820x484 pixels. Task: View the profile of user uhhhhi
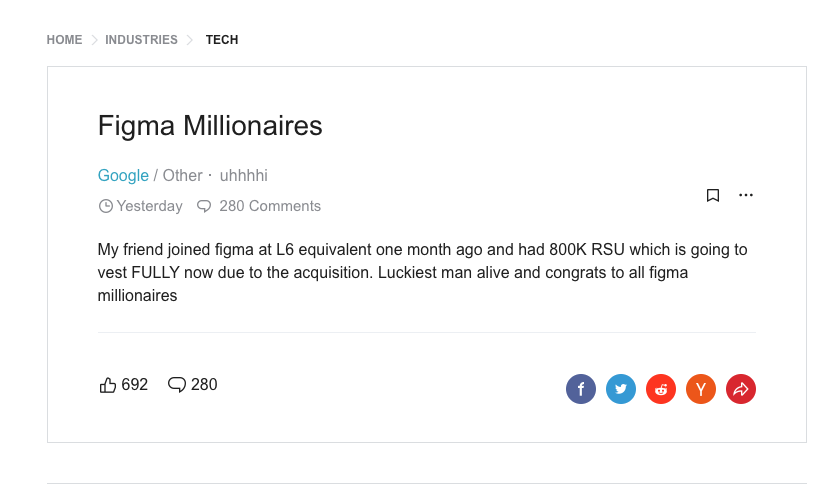pos(243,176)
